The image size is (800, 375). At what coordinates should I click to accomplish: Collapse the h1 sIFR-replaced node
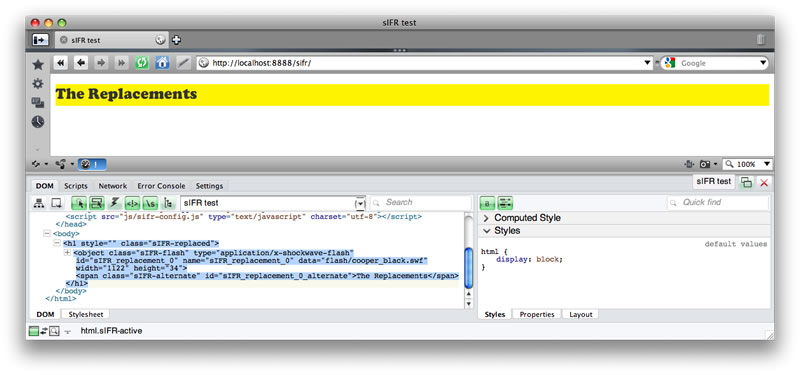57,243
